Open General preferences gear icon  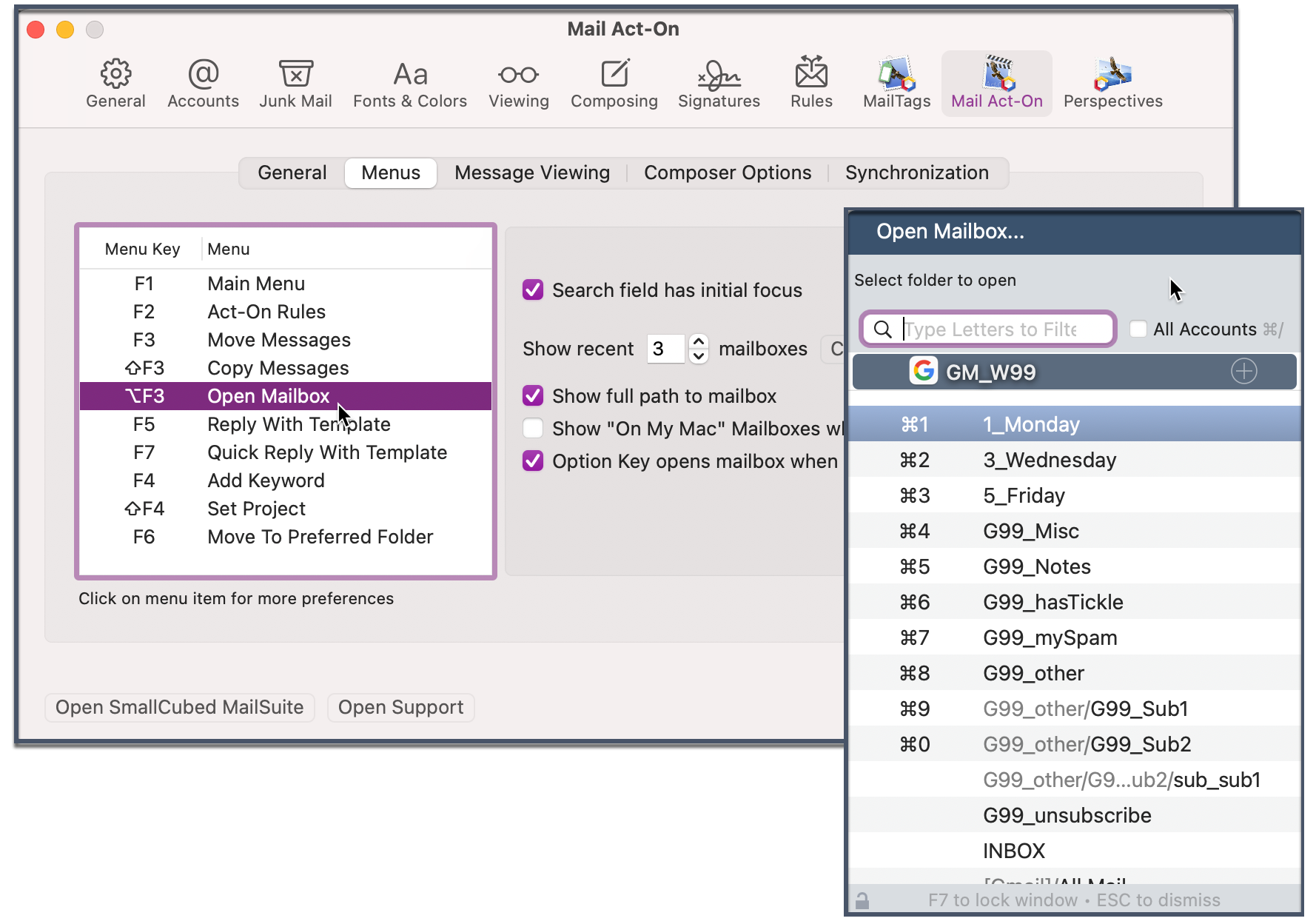115,74
